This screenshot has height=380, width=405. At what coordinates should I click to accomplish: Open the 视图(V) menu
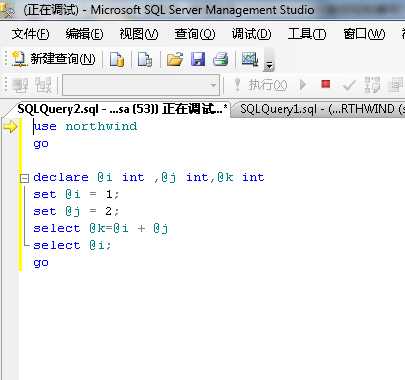click(139, 34)
